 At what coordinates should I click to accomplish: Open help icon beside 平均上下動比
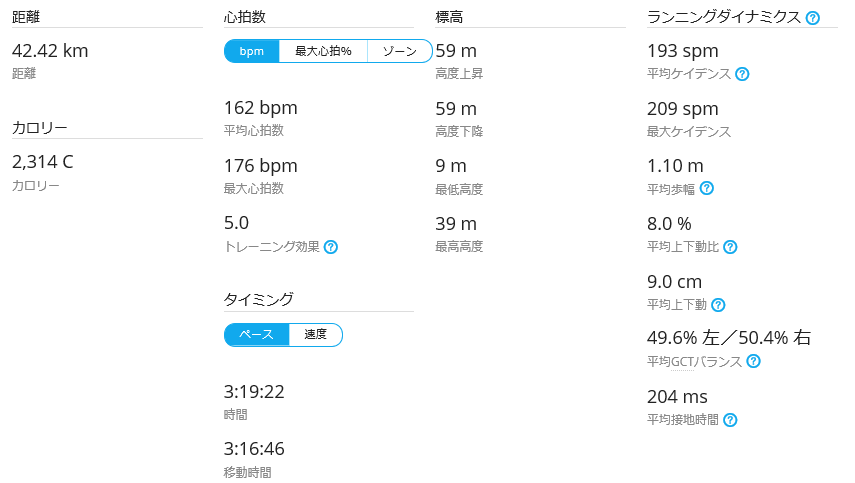tap(730, 247)
